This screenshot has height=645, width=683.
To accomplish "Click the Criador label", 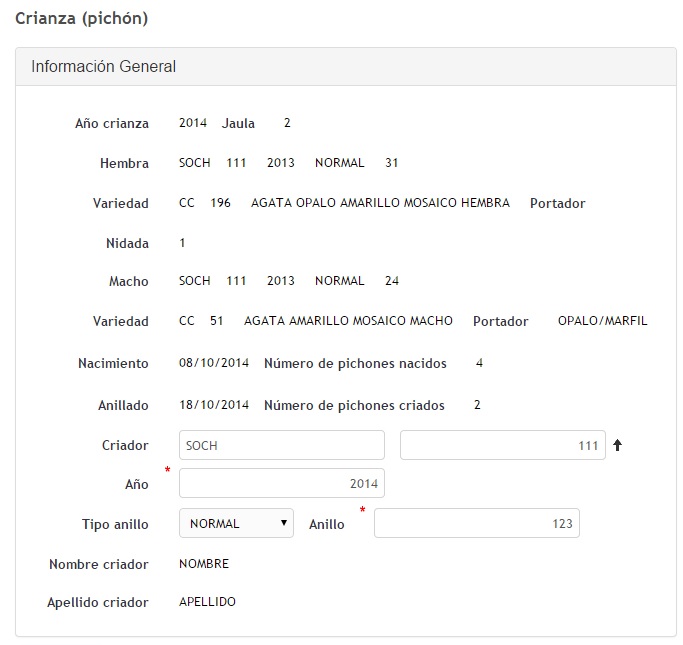I will click(125, 446).
